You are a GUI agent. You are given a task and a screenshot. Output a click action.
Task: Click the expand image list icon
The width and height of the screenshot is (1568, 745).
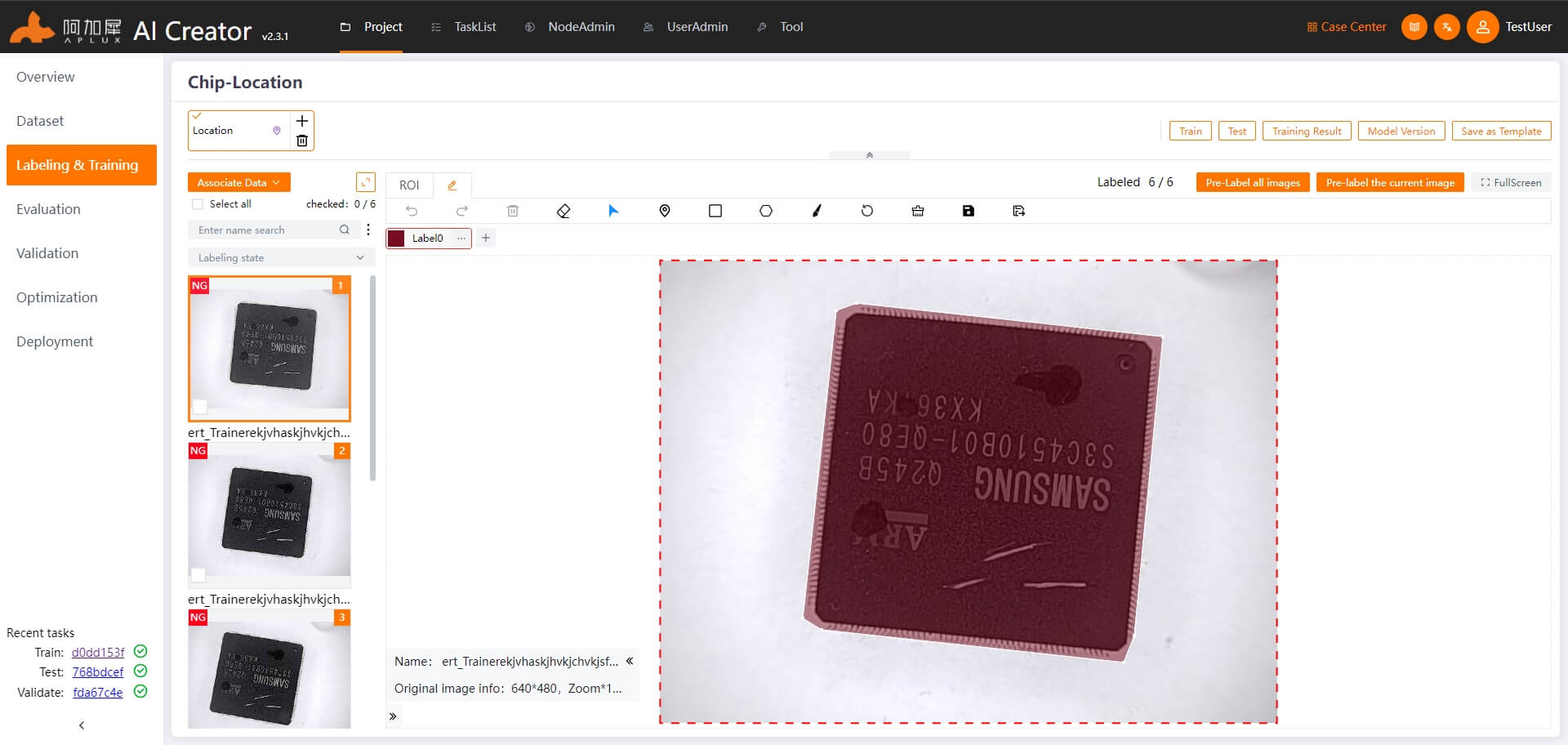(366, 182)
